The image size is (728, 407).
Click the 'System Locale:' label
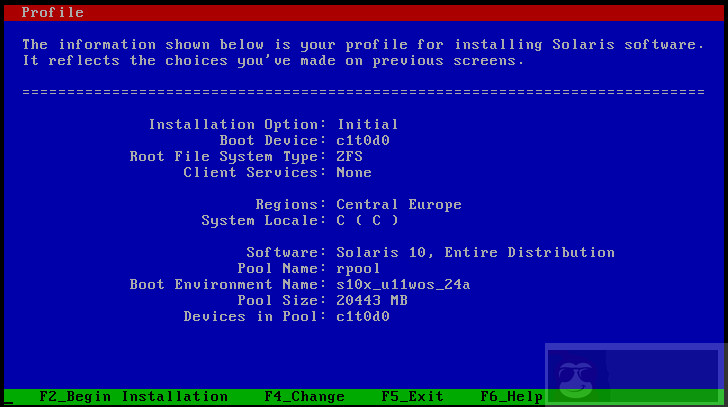(x=264, y=220)
